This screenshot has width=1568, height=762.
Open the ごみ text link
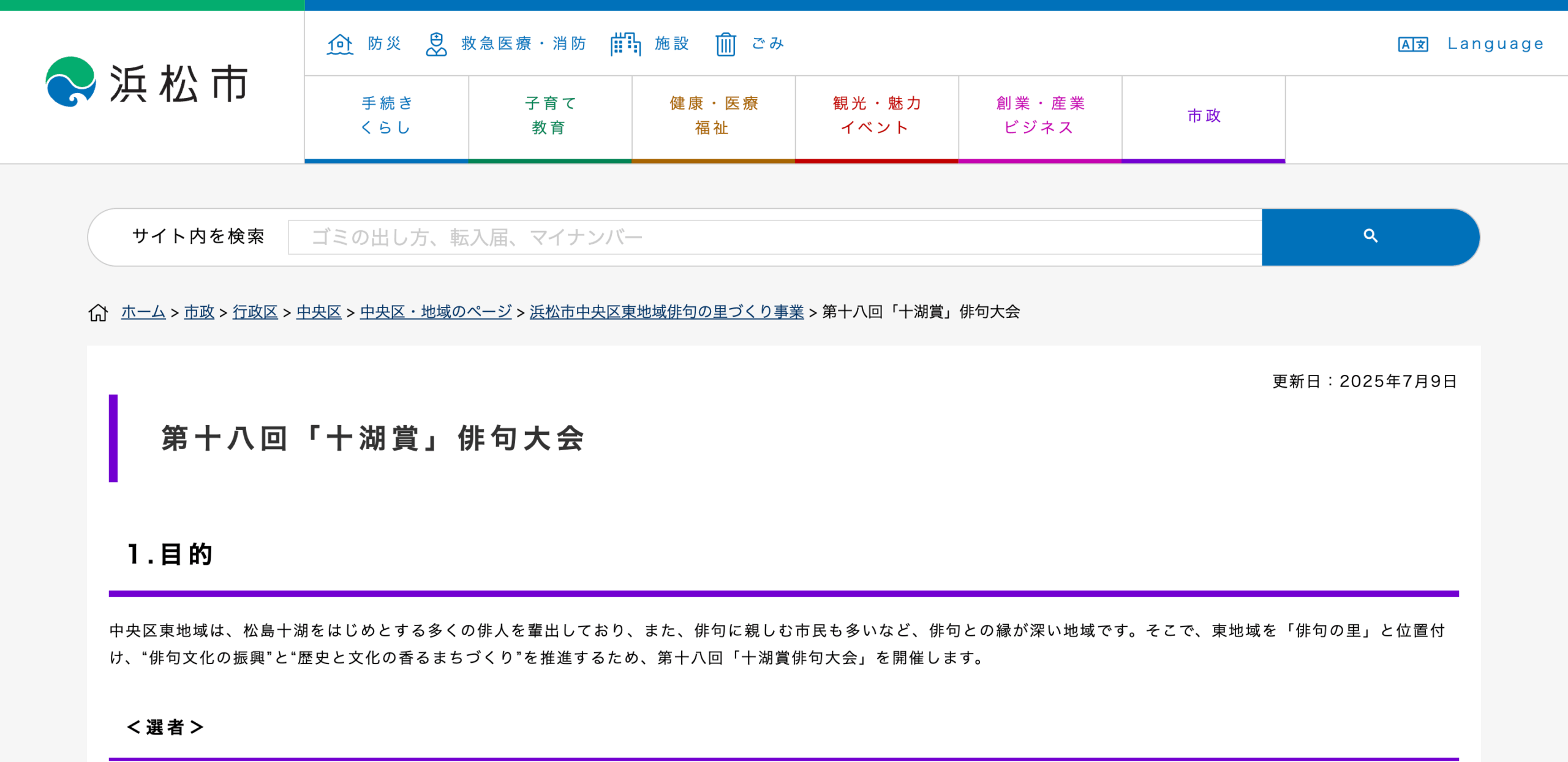(768, 43)
